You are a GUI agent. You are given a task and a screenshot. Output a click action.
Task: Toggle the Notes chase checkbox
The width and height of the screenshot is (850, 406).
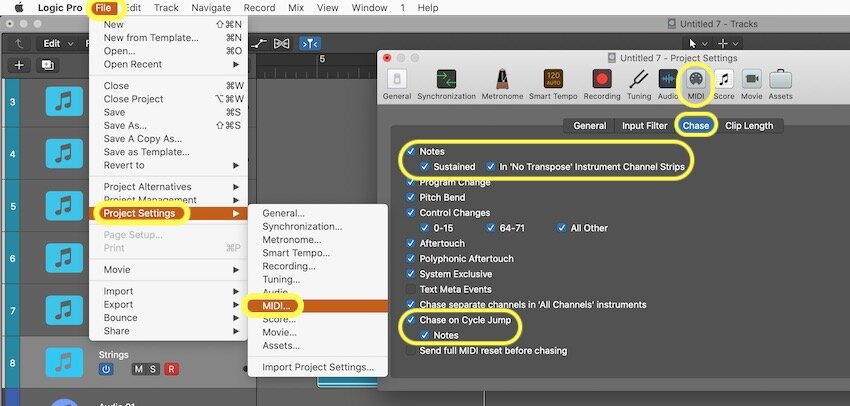[x=411, y=151]
